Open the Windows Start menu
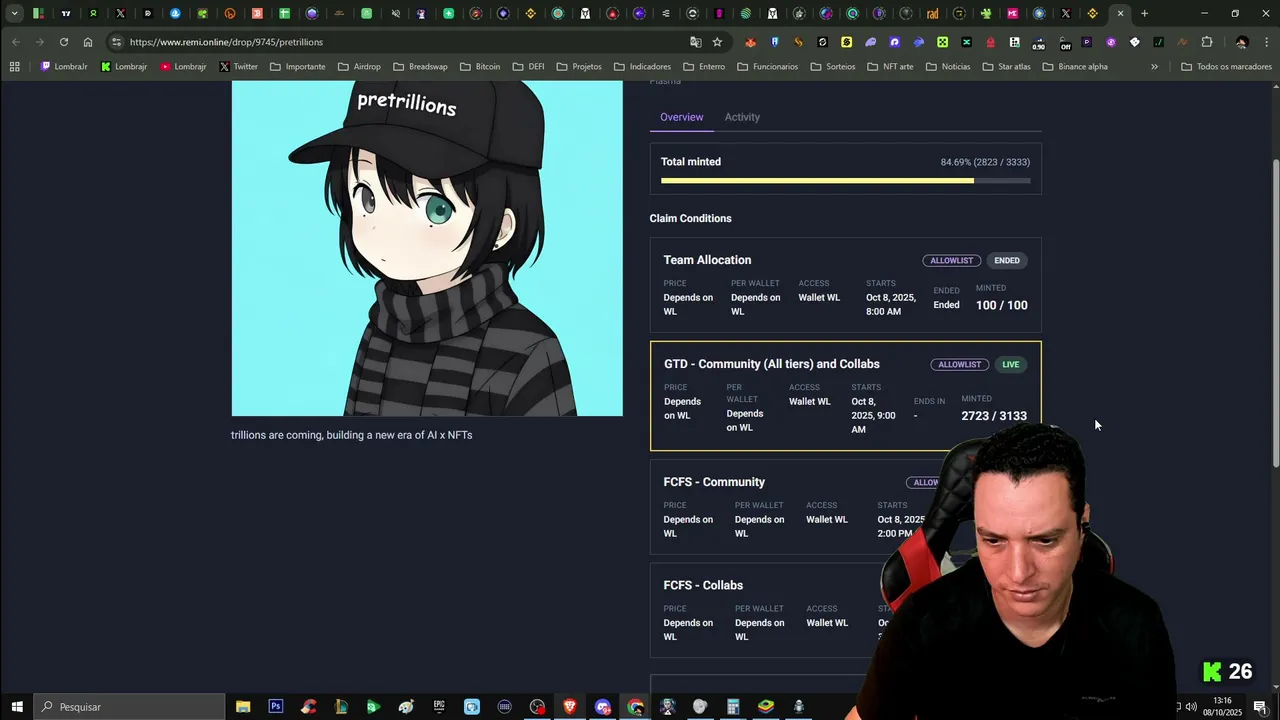 [17, 707]
